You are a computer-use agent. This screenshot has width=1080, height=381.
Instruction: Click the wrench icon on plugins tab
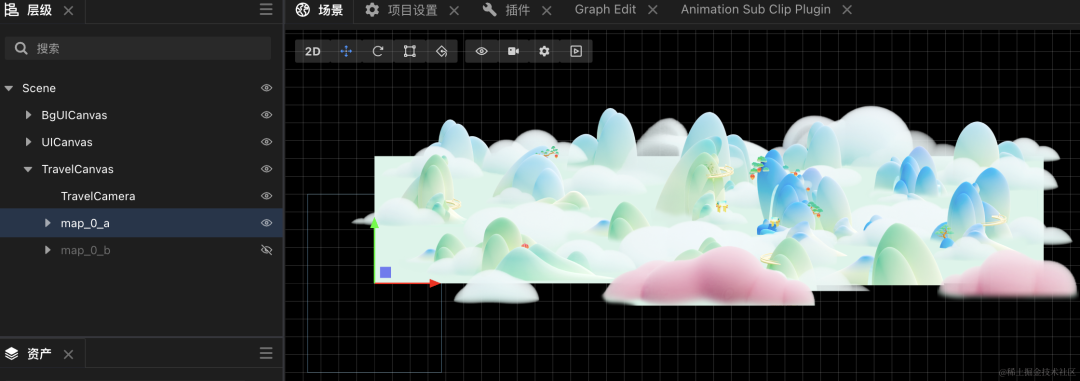(x=490, y=10)
